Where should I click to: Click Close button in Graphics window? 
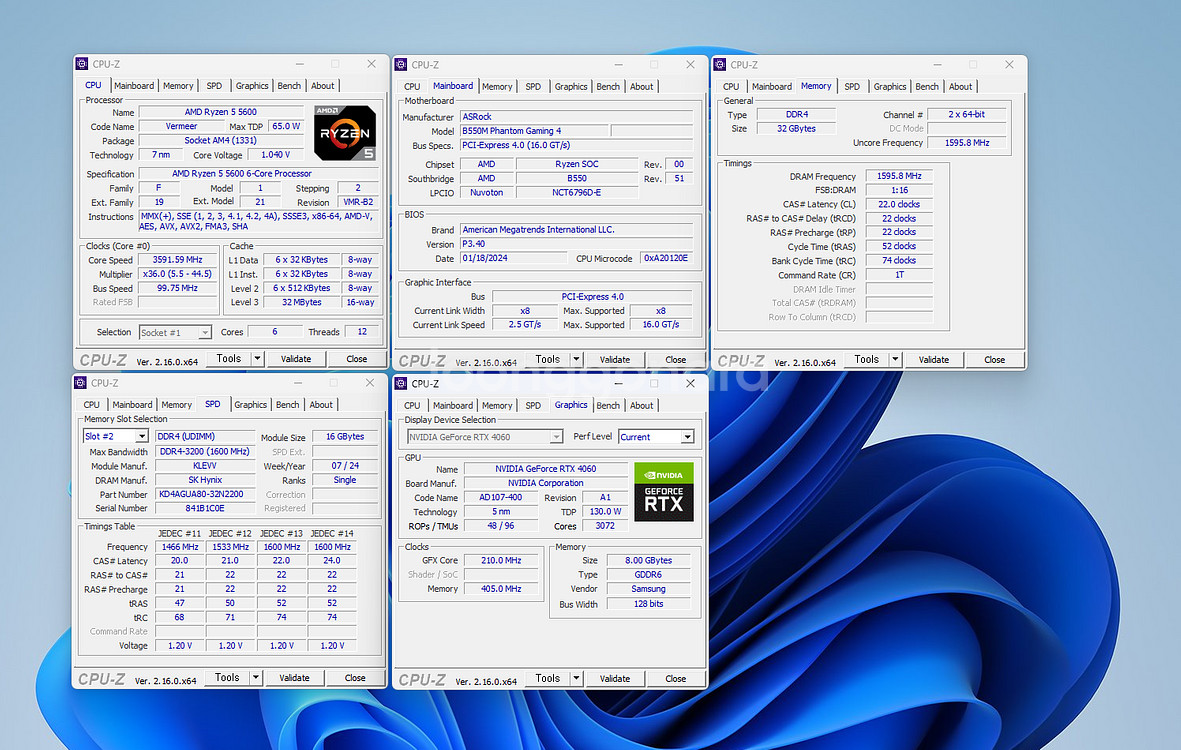click(675, 678)
